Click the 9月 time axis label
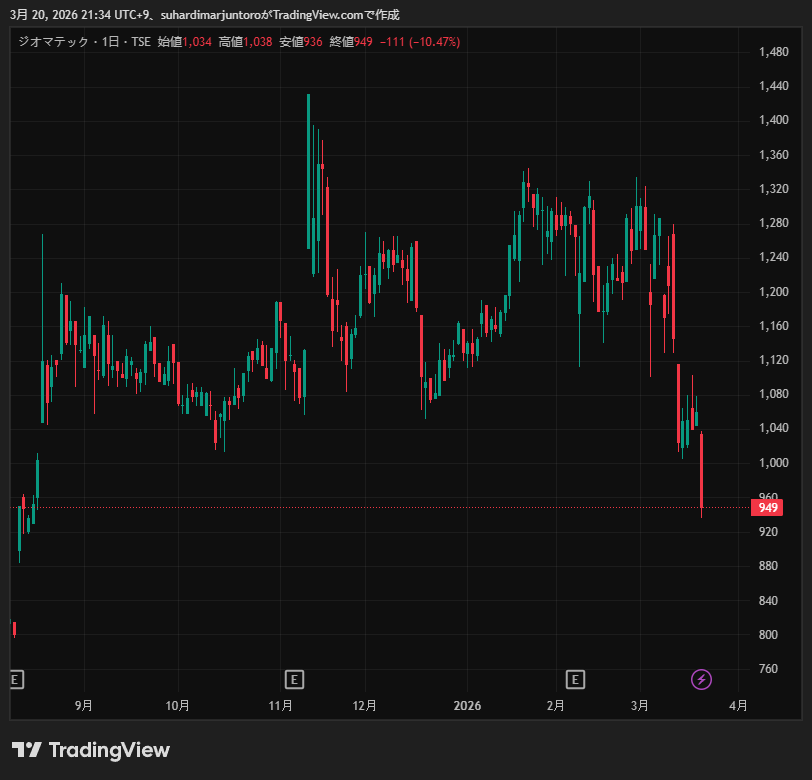 (83, 706)
